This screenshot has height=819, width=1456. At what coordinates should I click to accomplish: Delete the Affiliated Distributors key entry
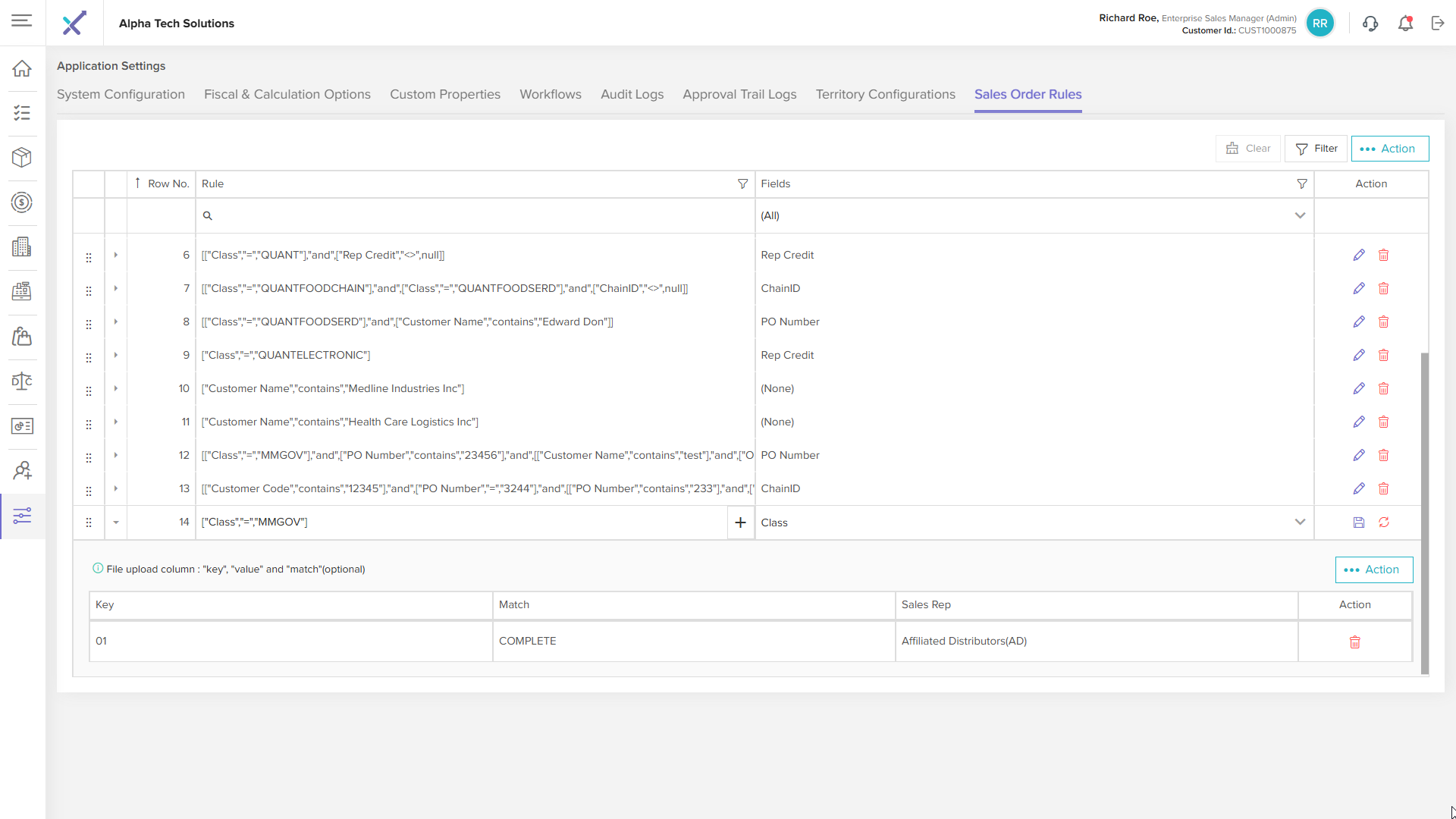click(1354, 642)
